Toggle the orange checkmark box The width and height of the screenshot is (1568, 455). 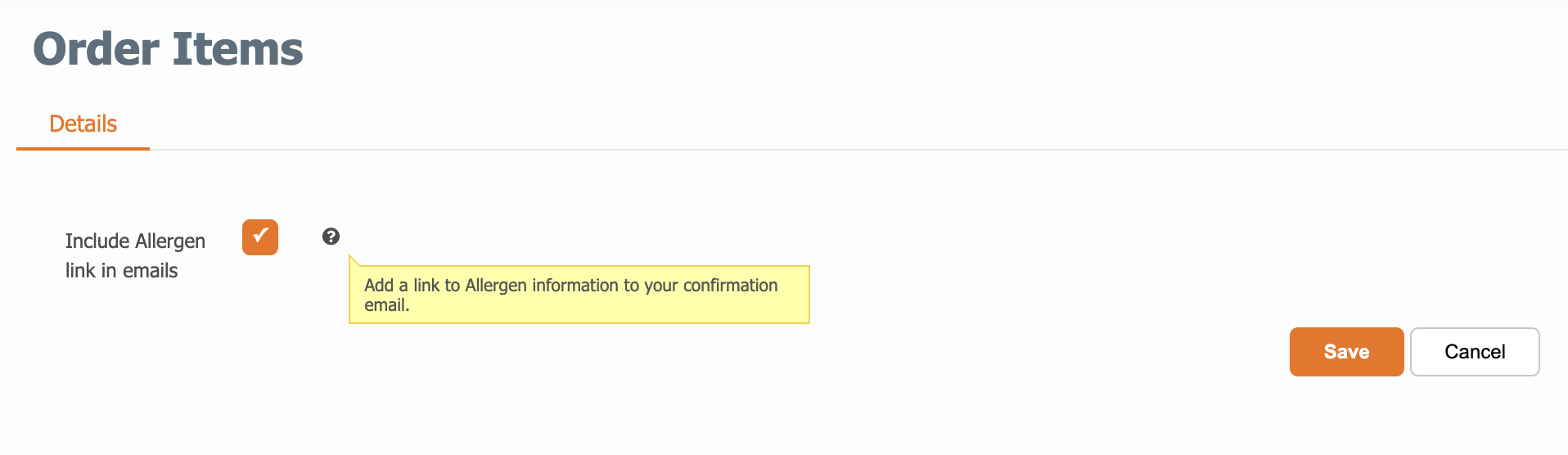260,237
